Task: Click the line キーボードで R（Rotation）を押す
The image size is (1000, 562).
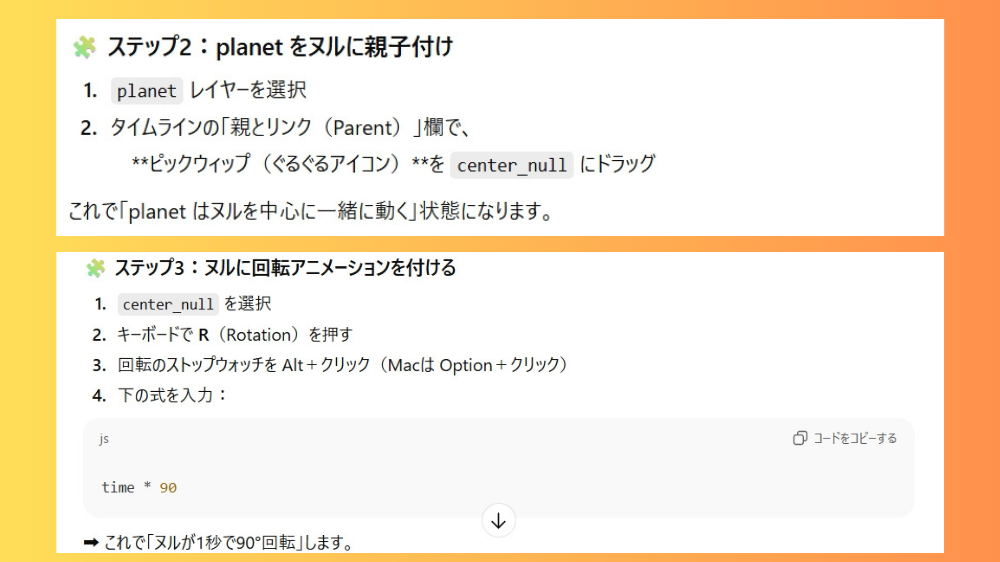Action: pos(235,335)
